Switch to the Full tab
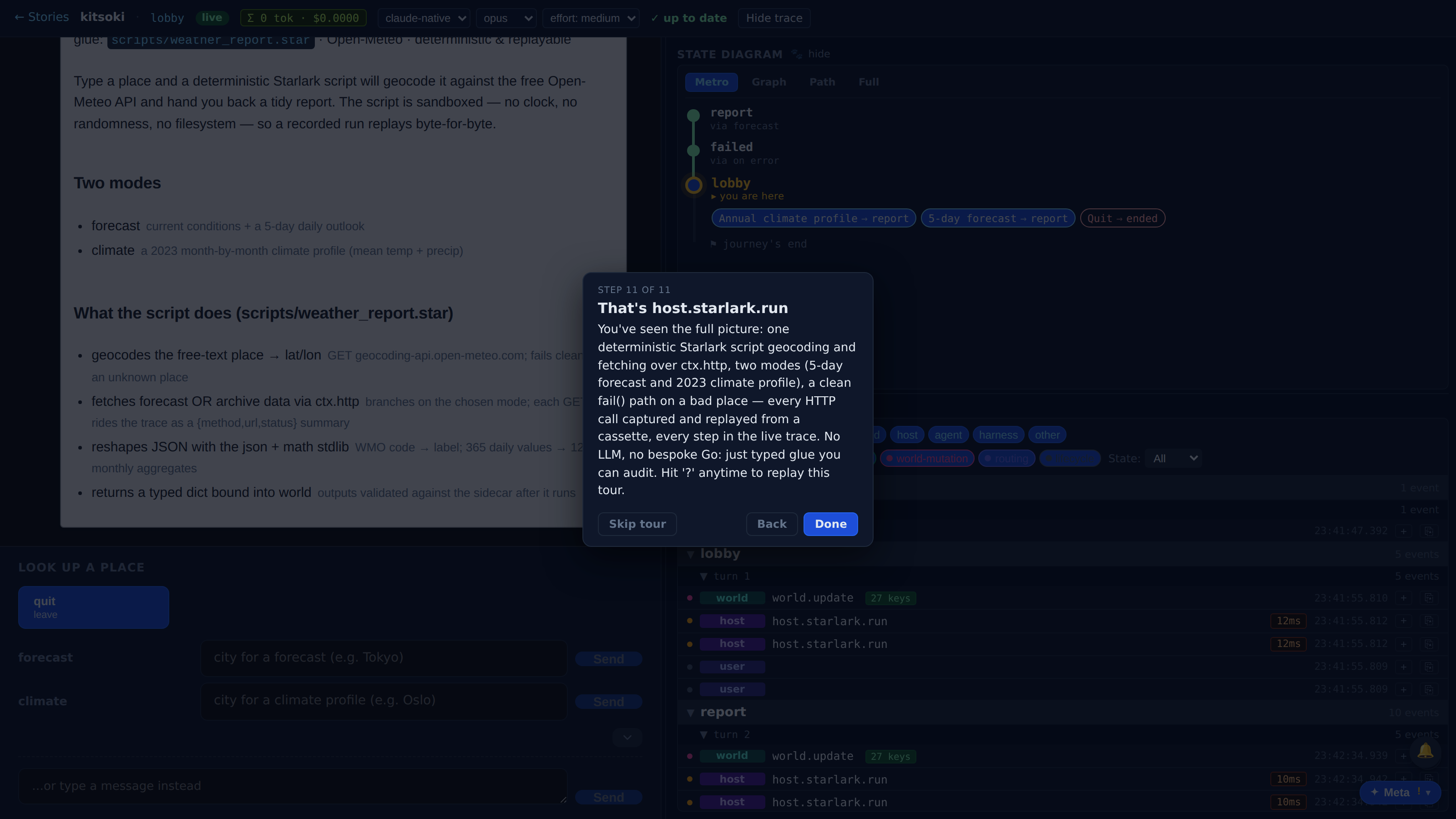Image resolution: width=1456 pixels, height=819 pixels. coord(868,82)
